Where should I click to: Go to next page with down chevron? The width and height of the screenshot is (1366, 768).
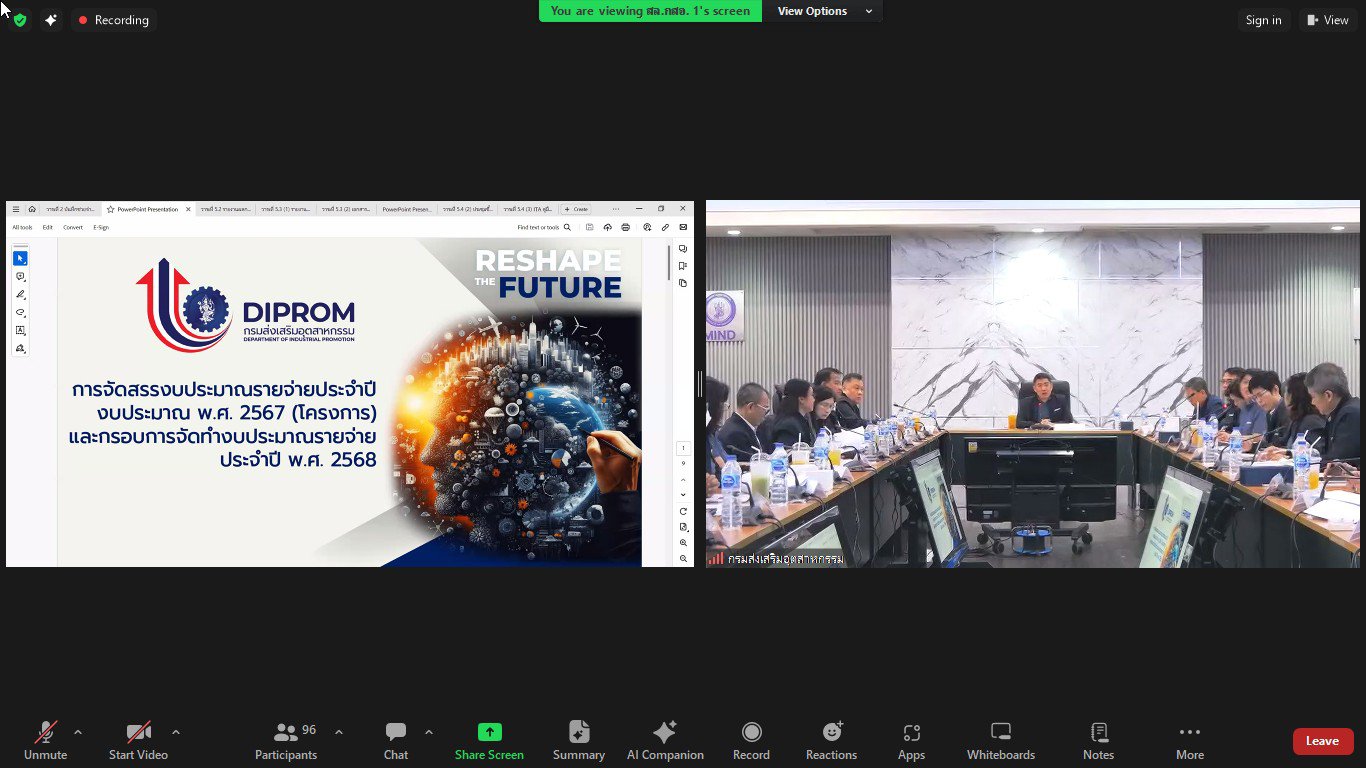683,494
